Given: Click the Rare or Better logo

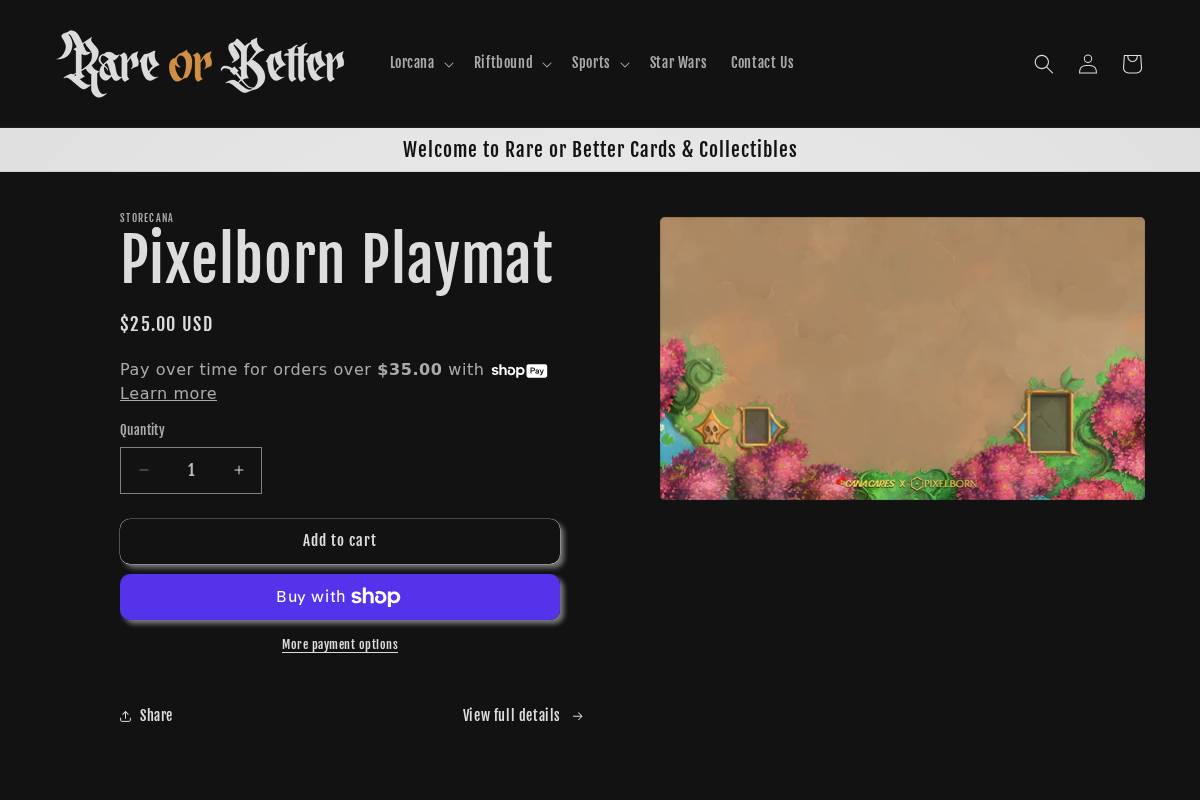Looking at the screenshot, I should [x=201, y=64].
